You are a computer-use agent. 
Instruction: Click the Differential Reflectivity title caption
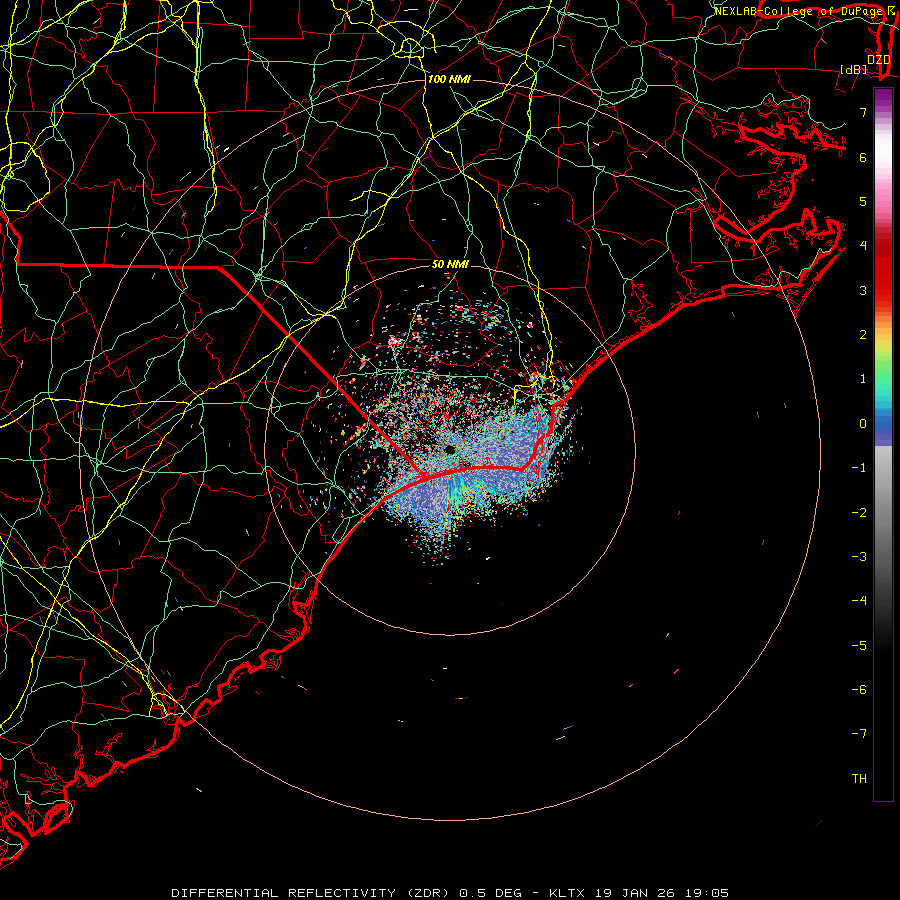pos(450,893)
